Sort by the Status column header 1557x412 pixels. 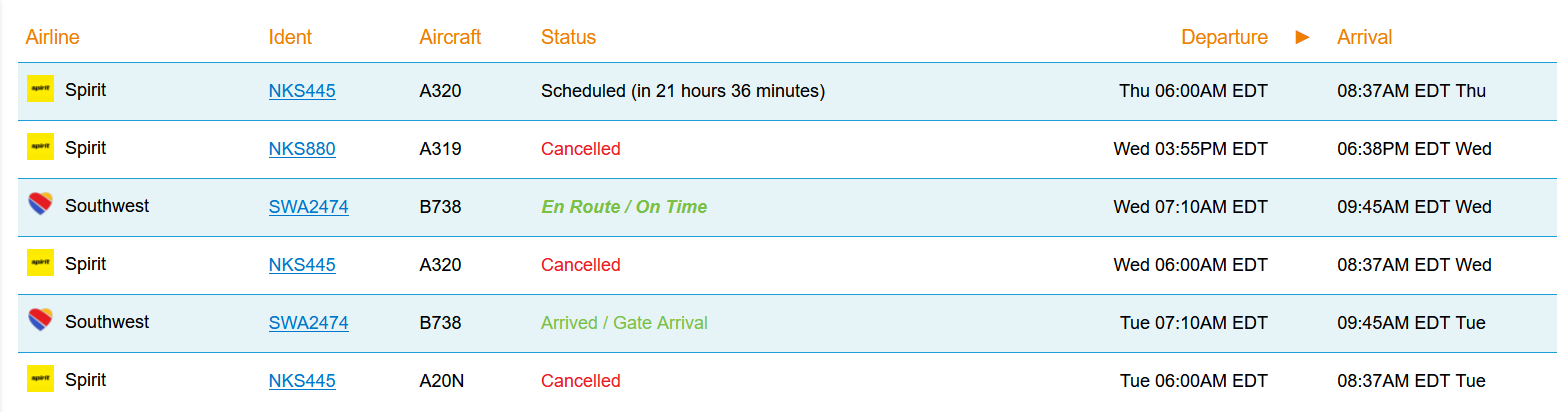[x=568, y=37]
